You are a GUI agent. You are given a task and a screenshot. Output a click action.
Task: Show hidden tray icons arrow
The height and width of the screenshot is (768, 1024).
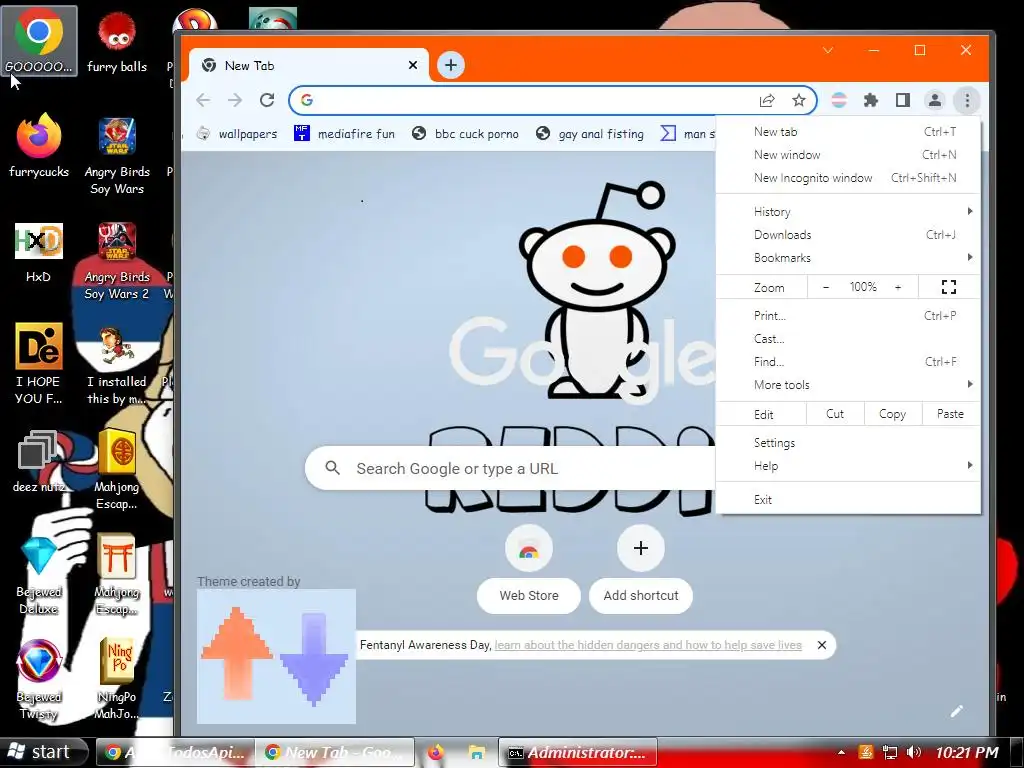841,752
